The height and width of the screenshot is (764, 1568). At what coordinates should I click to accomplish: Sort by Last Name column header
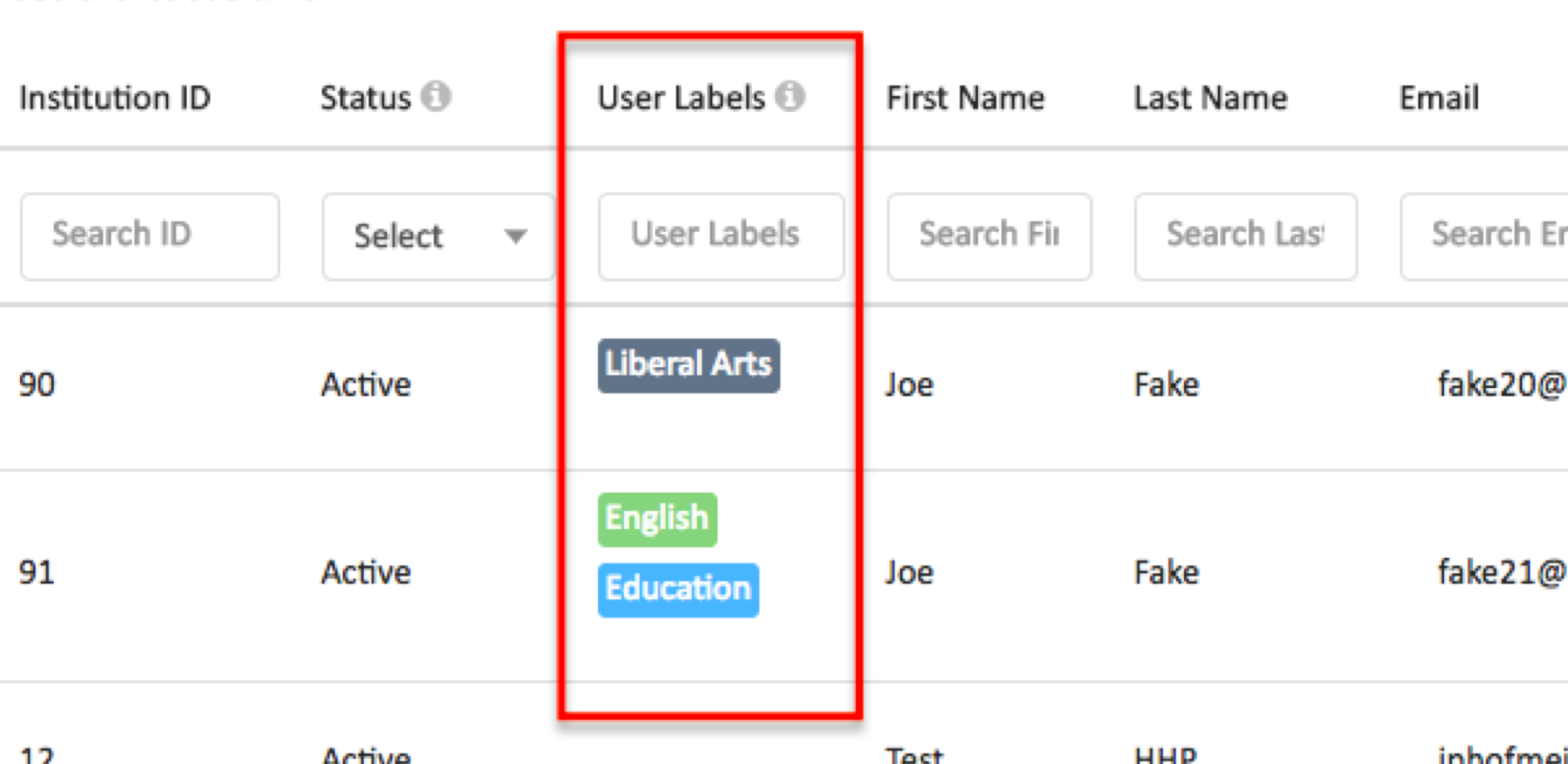[1211, 98]
